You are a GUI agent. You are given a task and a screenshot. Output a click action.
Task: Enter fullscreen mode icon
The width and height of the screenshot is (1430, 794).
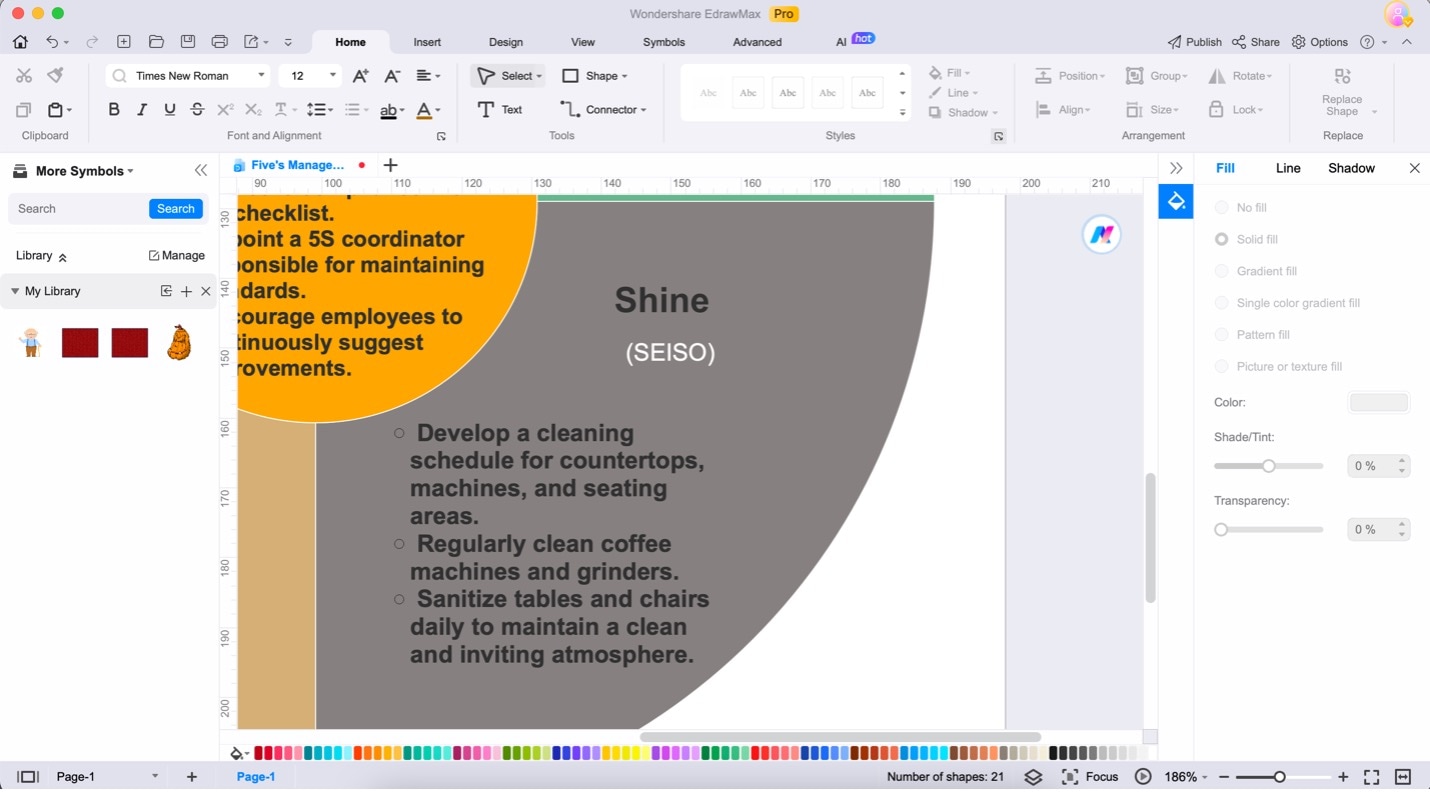1372,777
